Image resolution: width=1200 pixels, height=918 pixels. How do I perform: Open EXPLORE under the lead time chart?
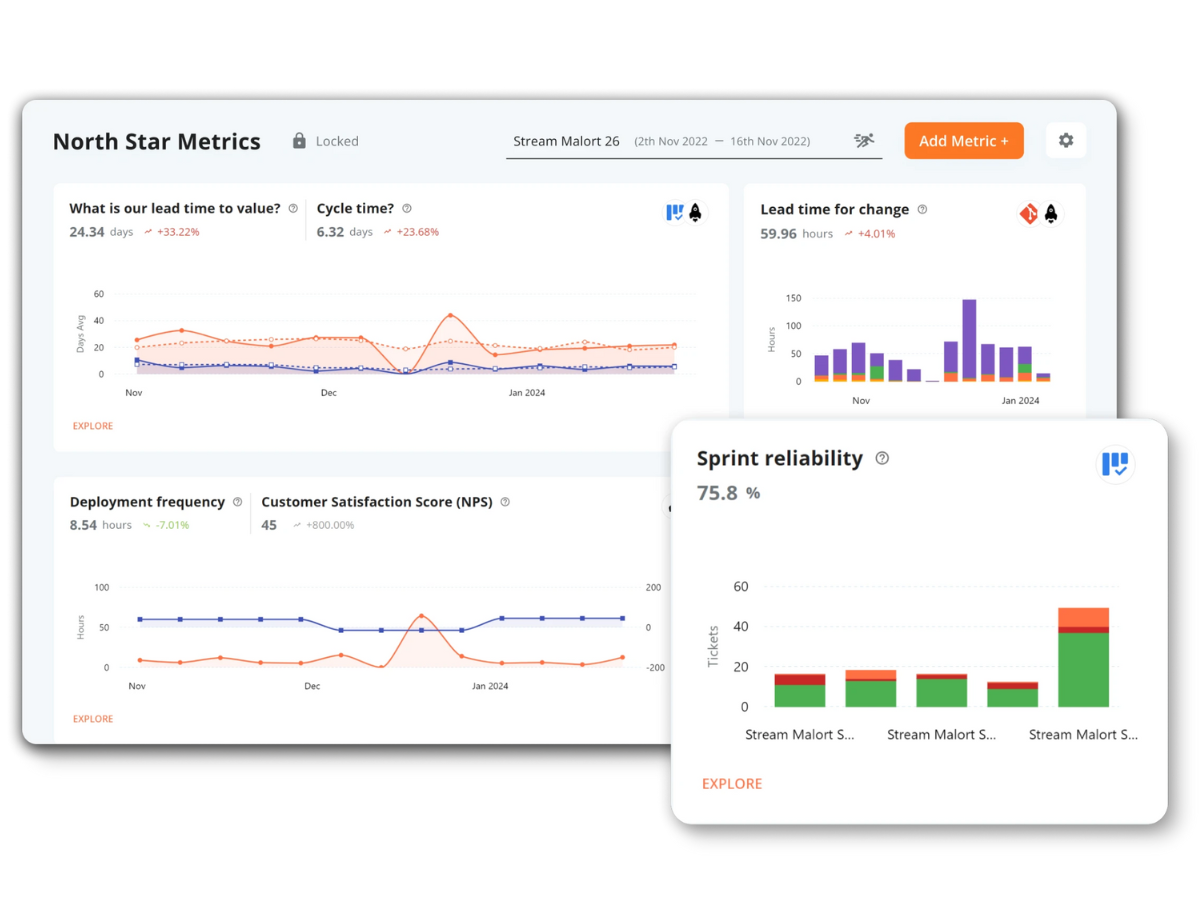tap(93, 426)
